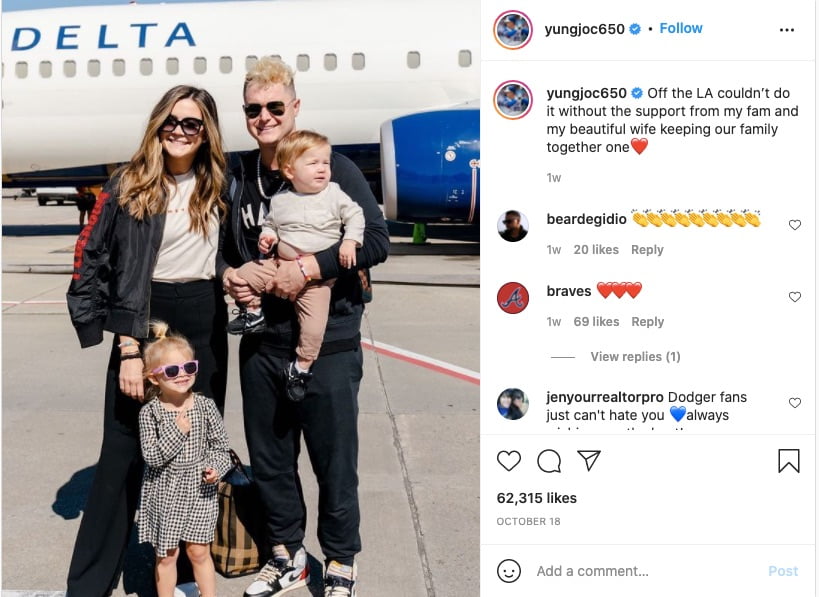Image resolution: width=819 pixels, height=597 pixels.
Task: Submit comment with the Post button
Action: (x=783, y=571)
